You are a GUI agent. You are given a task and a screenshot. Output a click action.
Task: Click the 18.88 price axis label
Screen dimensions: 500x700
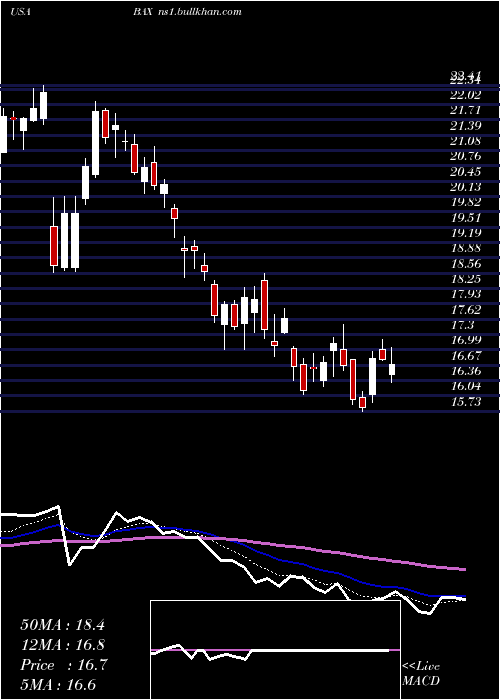pos(465,248)
